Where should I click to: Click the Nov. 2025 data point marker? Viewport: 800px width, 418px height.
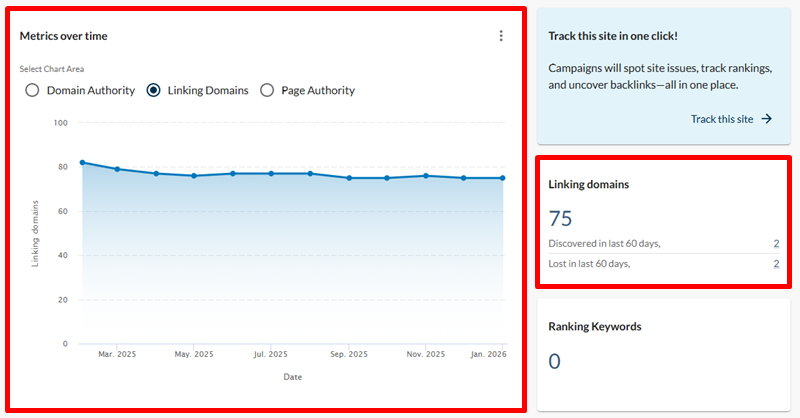click(426, 176)
